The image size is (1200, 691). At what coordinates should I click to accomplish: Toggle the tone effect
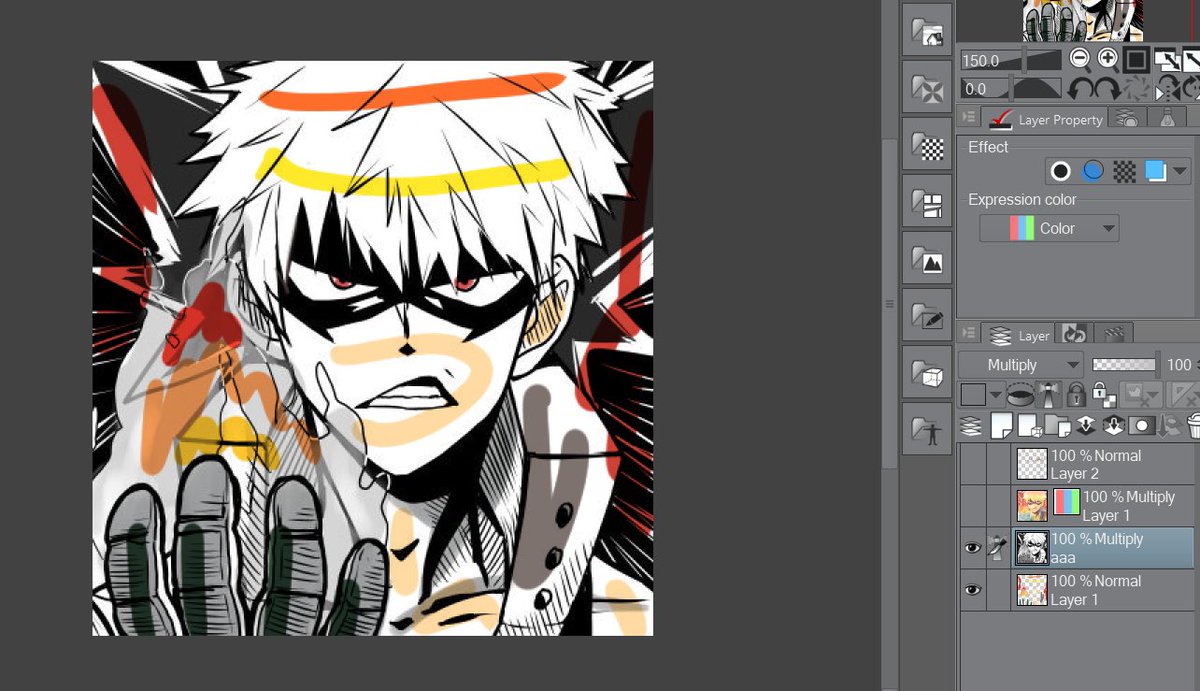click(1125, 171)
